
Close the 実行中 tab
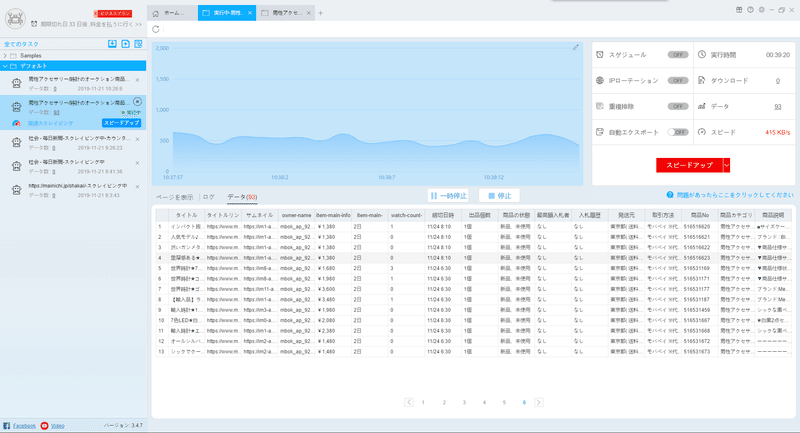(x=249, y=13)
